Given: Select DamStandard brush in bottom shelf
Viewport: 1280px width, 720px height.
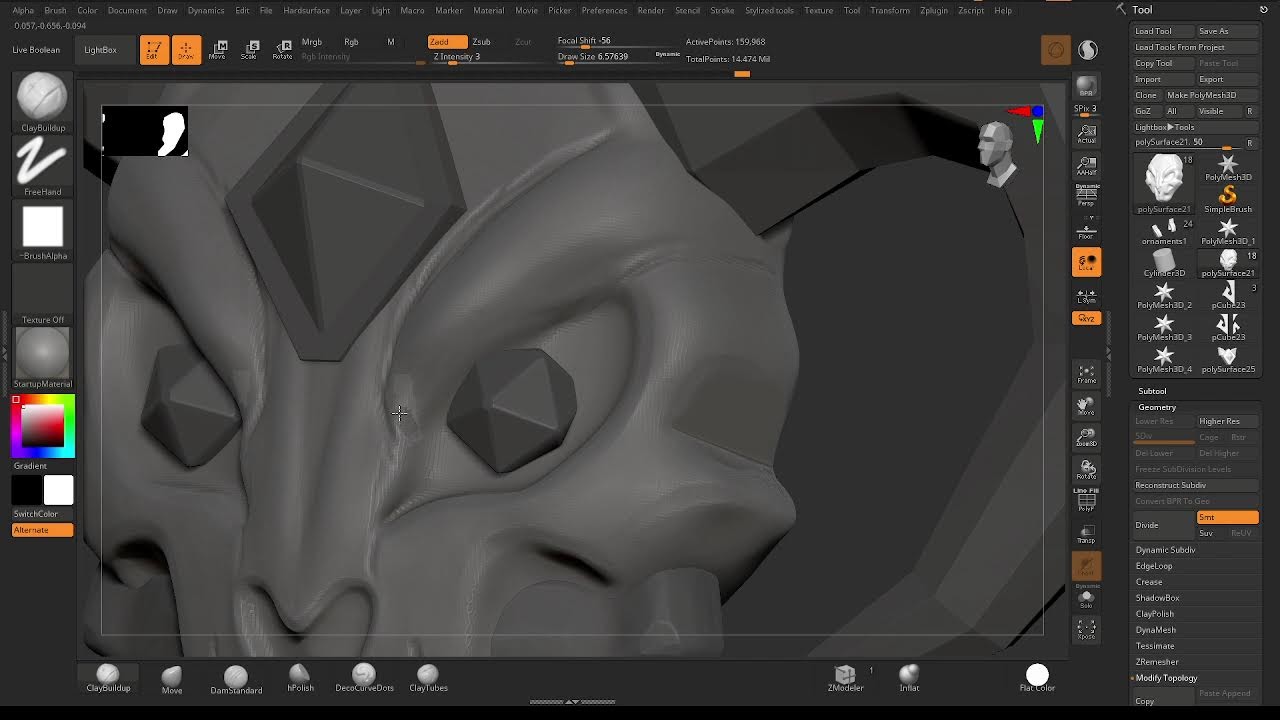Looking at the screenshot, I should click(x=236, y=680).
